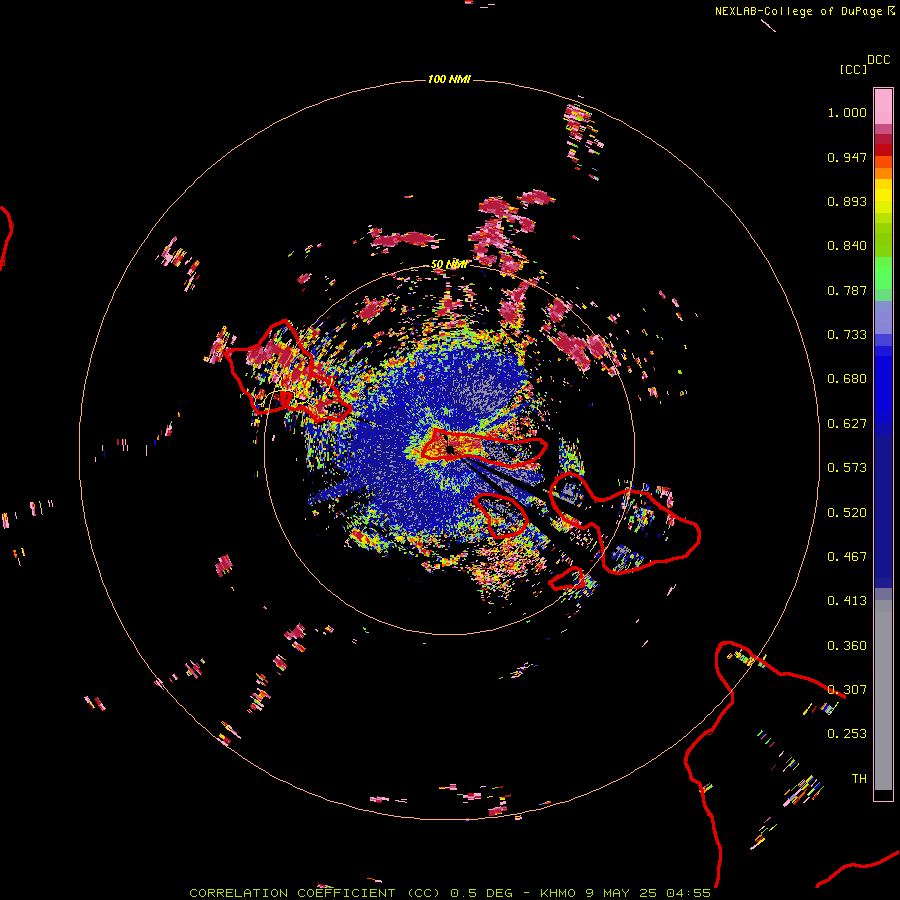The width and height of the screenshot is (900, 900).
Task: Click the 0.947 scale value
Action: coord(847,157)
